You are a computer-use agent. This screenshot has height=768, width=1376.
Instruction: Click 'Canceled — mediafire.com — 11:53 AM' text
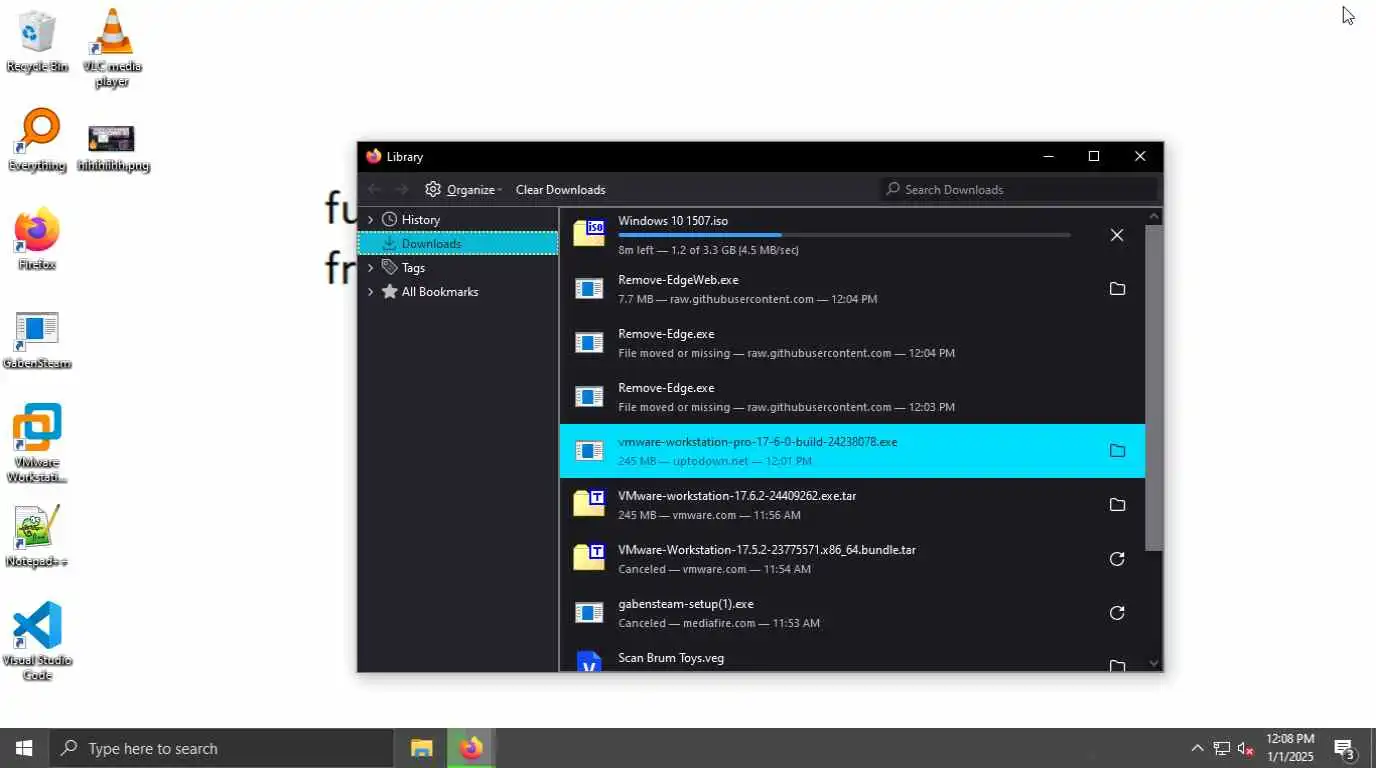[x=719, y=623]
